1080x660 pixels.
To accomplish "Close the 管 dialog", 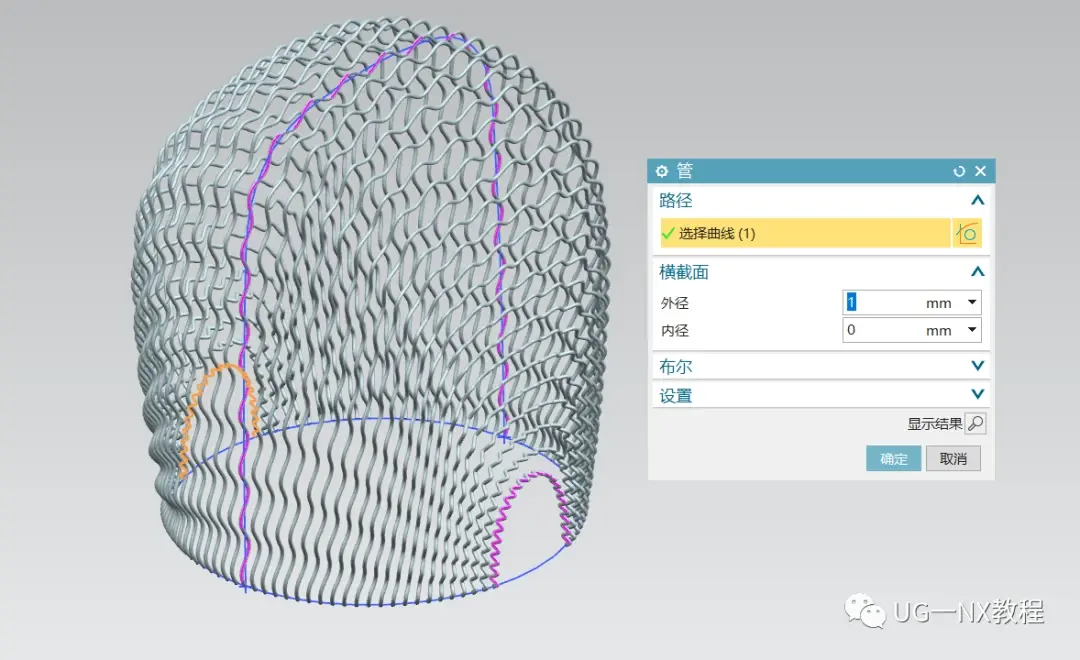I will (x=981, y=171).
